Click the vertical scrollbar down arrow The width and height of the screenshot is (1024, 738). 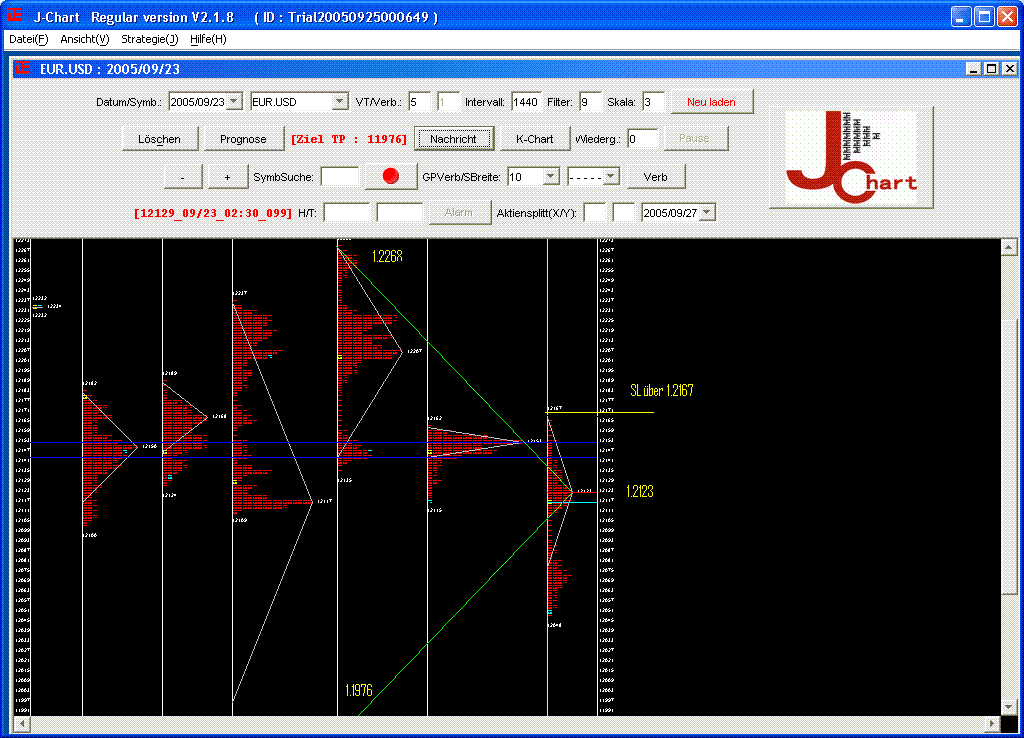click(1009, 707)
